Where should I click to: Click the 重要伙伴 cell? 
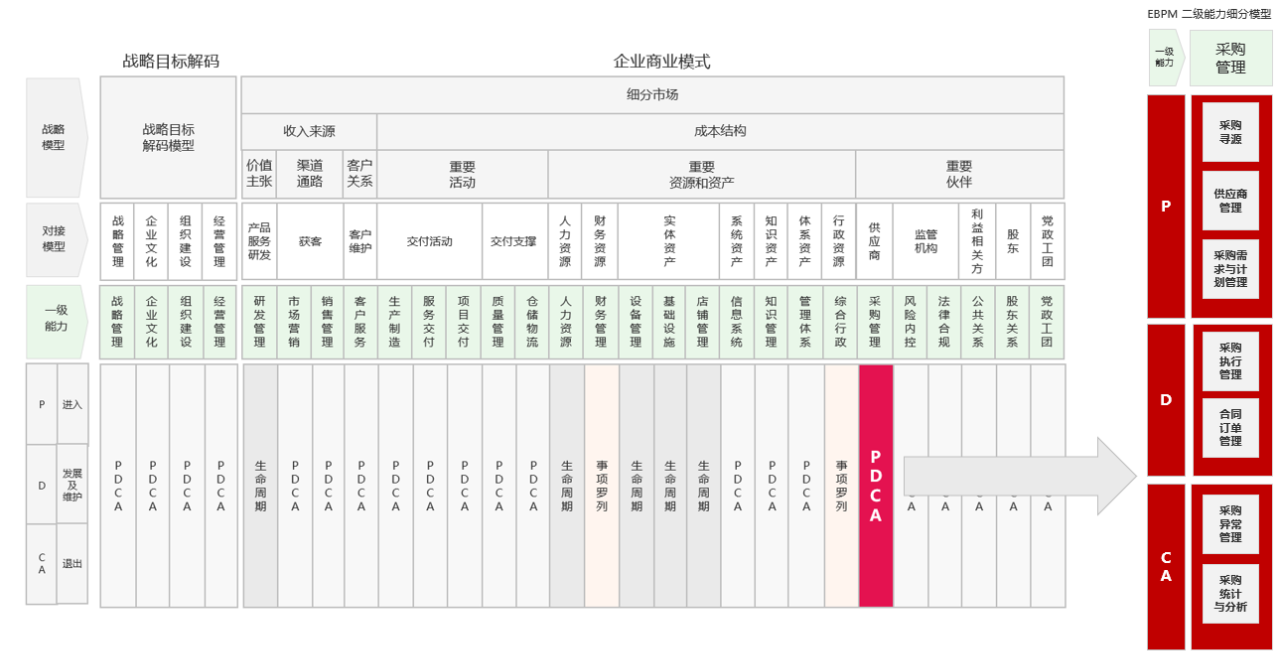coord(959,174)
